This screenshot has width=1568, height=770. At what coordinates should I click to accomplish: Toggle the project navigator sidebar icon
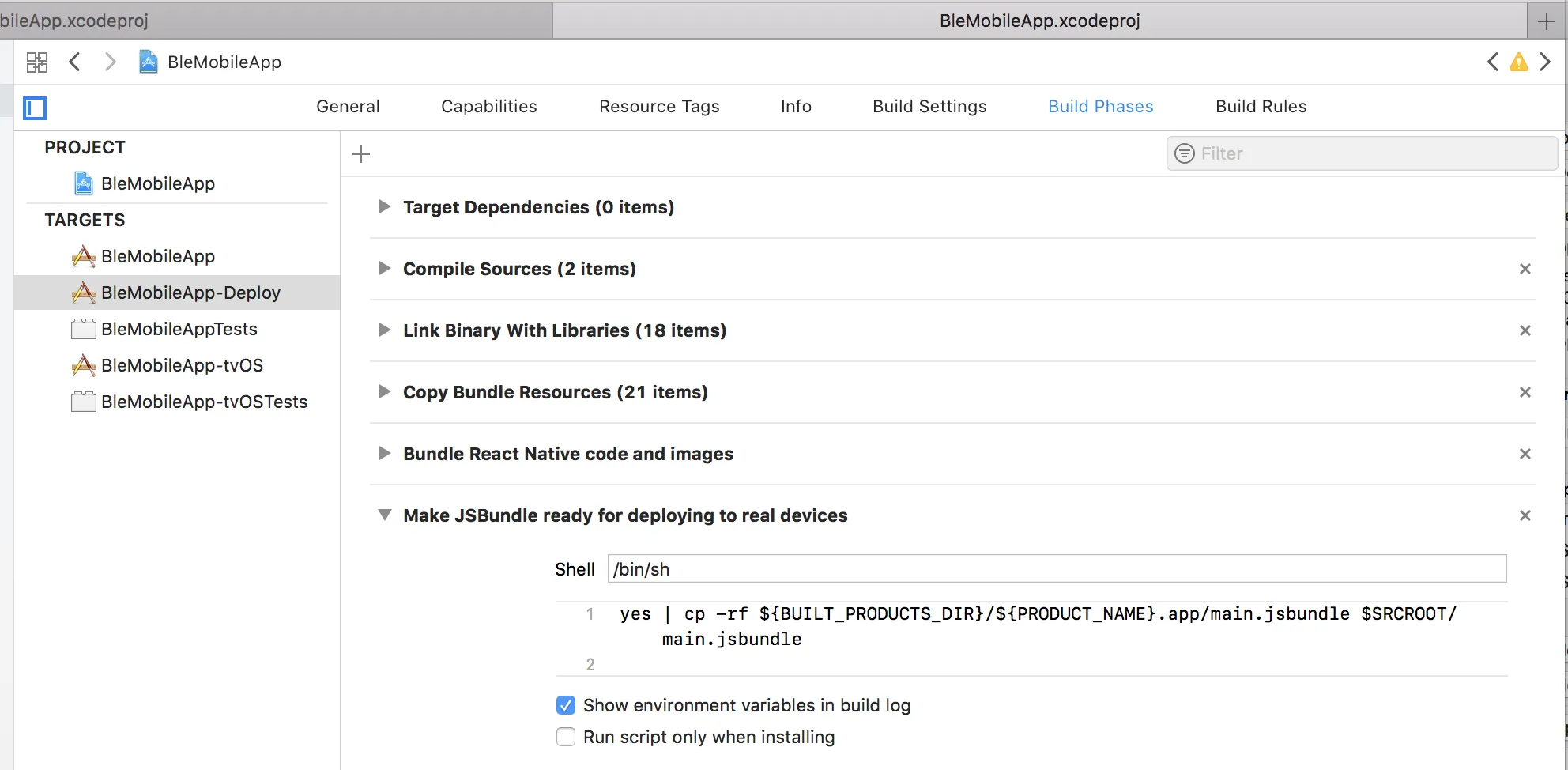[x=35, y=108]
